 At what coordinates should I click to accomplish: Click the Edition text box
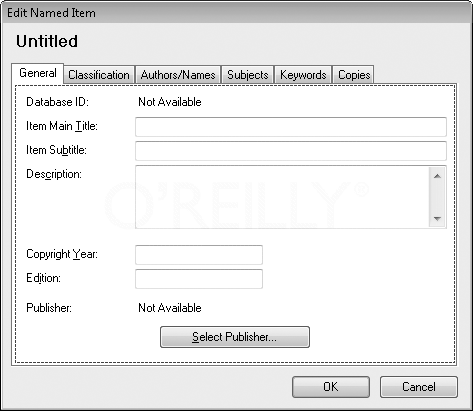tap(199, 279)
